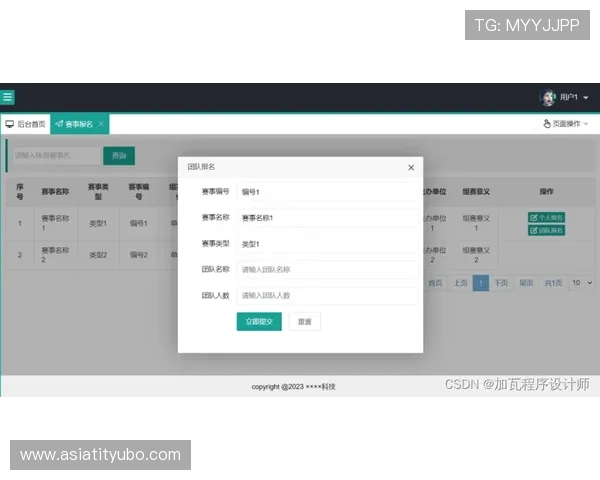Switch to the 赛事报名 tab
The width and height of the screenshot is (600, 480).
click(x=75, y=124)
